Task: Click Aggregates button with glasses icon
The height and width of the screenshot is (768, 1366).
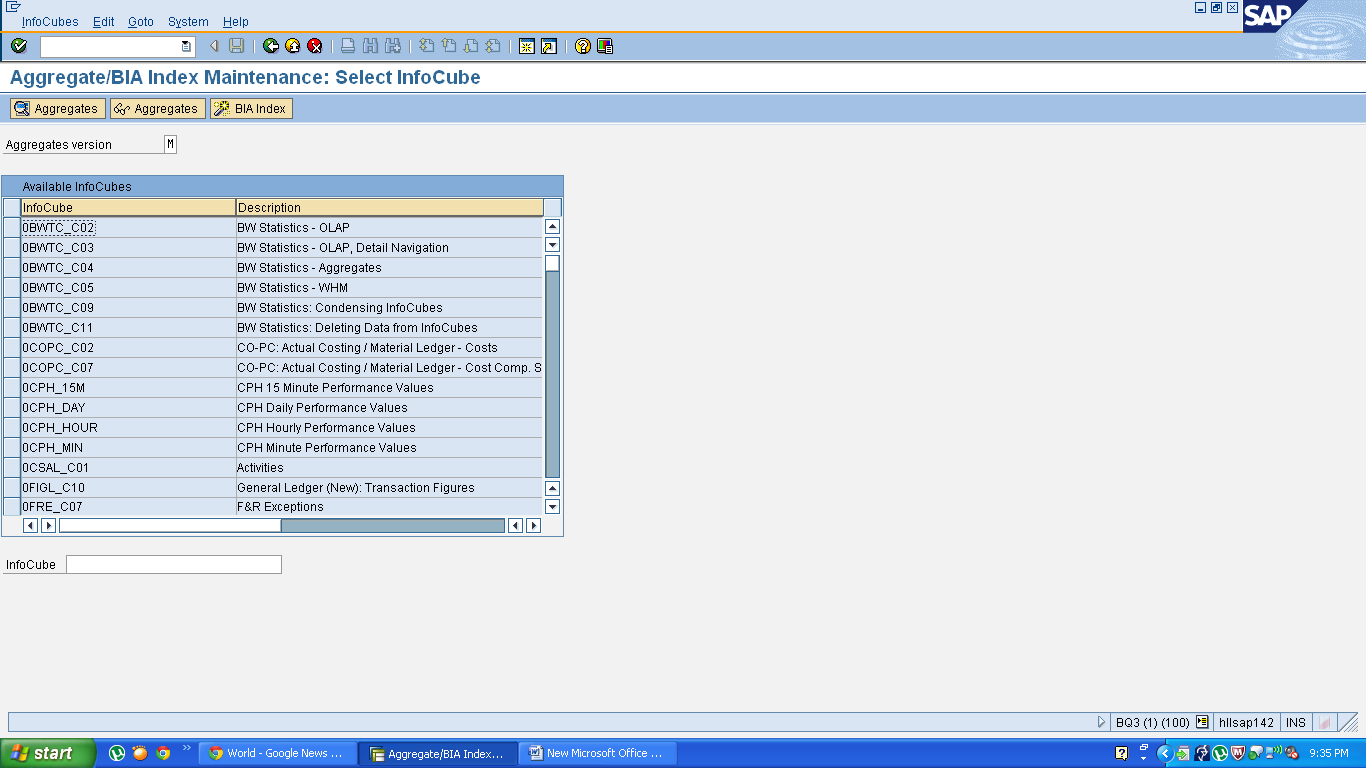Action: 157,108
